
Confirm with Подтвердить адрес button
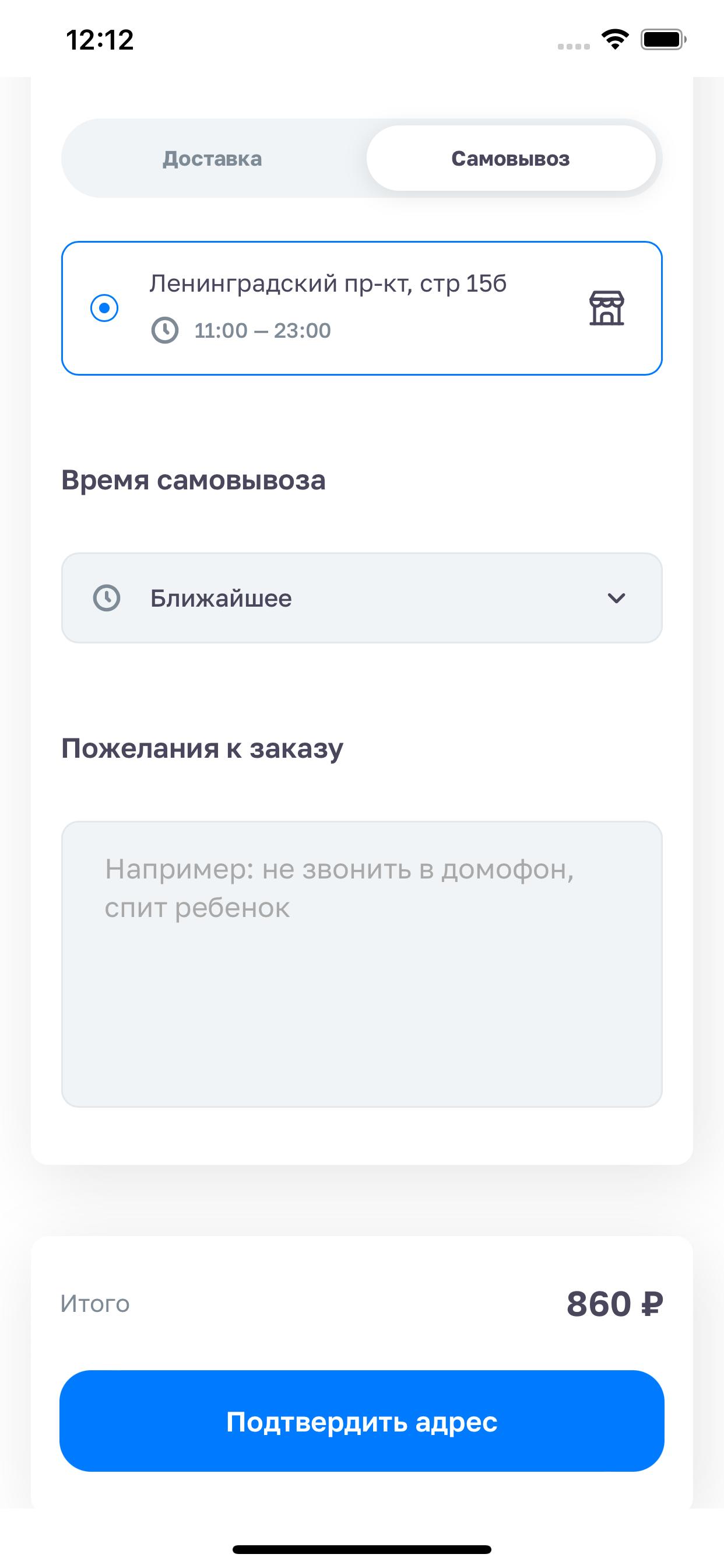[x=362, y=1422]
